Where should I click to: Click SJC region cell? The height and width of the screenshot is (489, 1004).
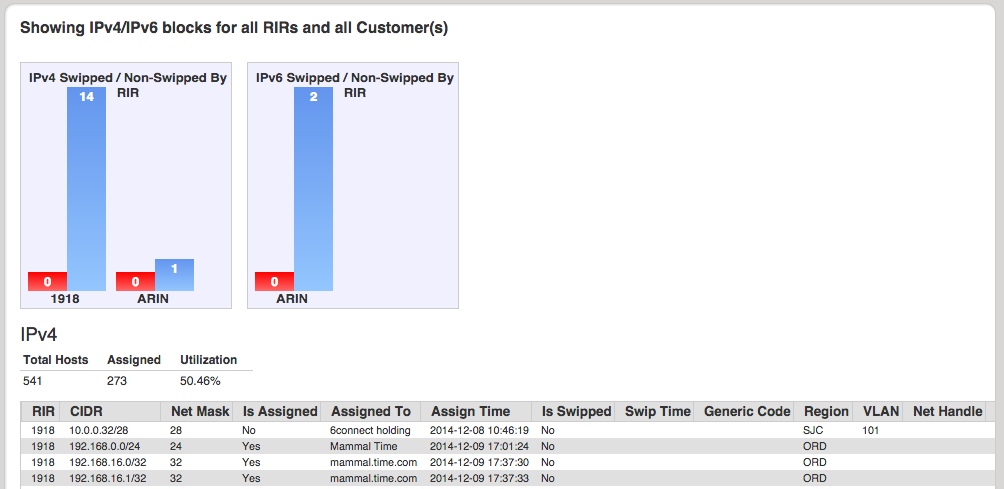[813, 431]
